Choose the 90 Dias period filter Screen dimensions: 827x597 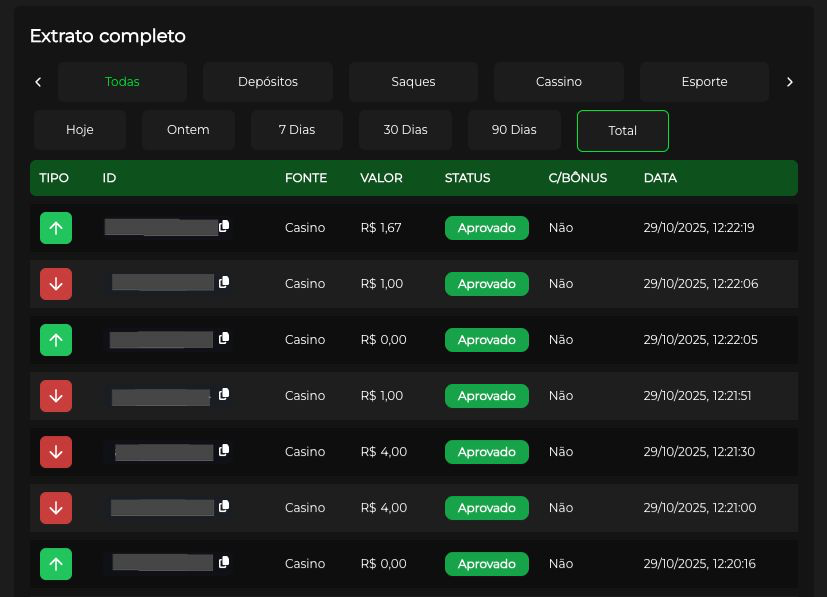click(x=514, y=130)
